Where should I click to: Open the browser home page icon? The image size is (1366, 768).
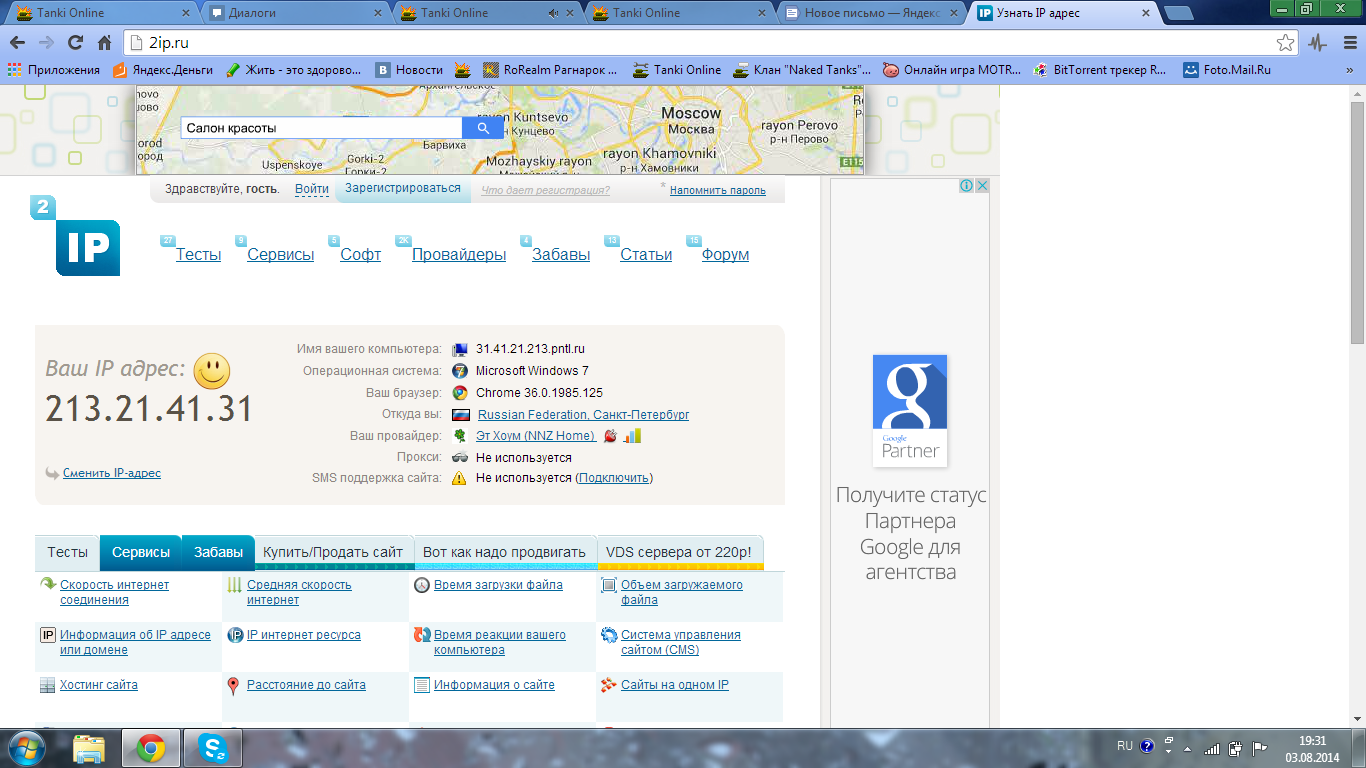click(104, 43)
